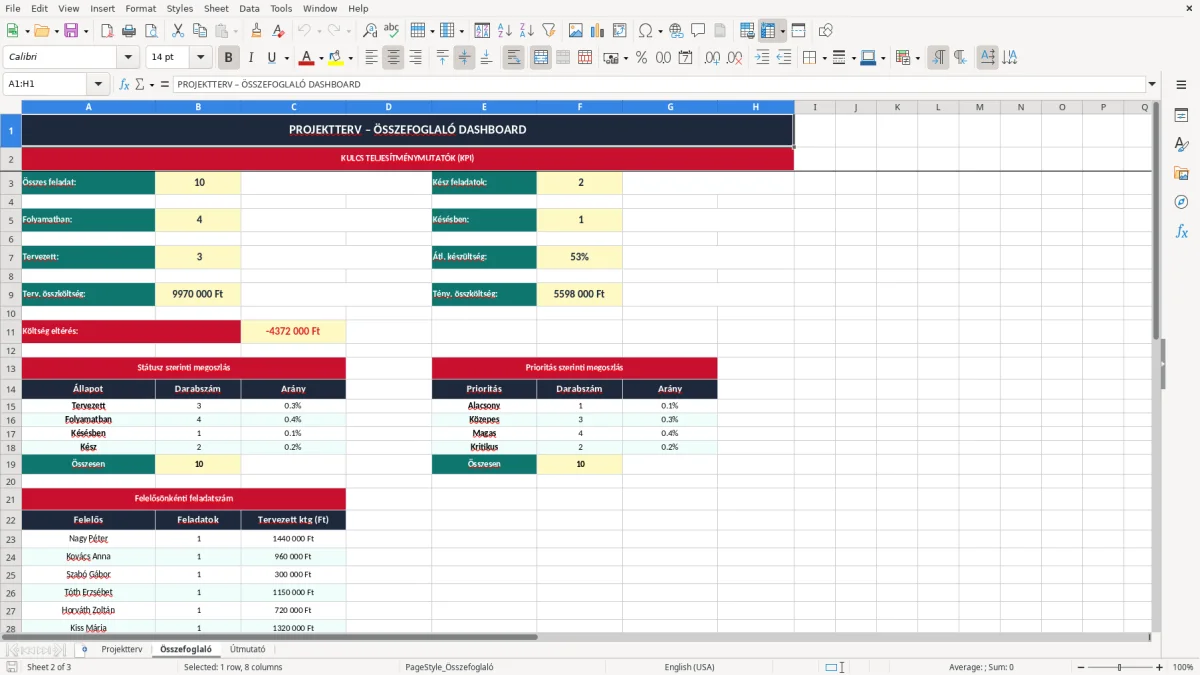The image size is (1200, 675).
Task: Open the Font Size dropdown
Action: tap(200, 58)
